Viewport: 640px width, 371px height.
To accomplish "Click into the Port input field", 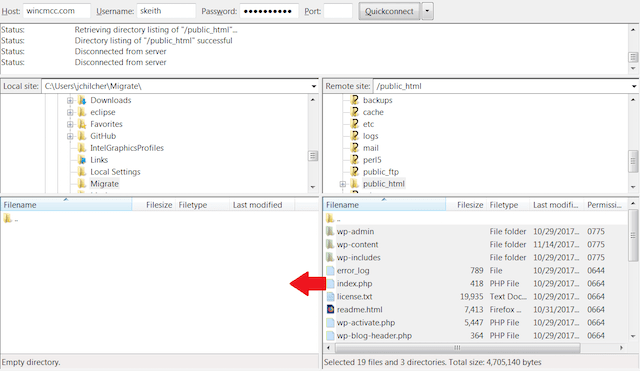I will [338, 11].
